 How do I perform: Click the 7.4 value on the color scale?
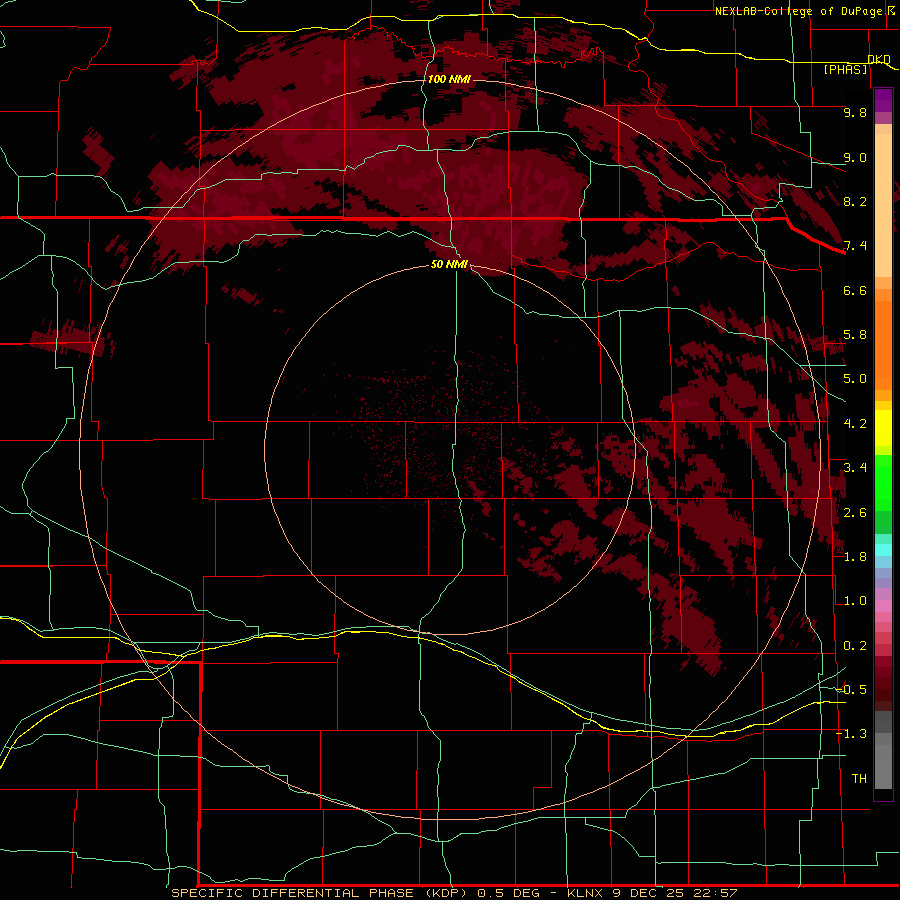(855, 246)
